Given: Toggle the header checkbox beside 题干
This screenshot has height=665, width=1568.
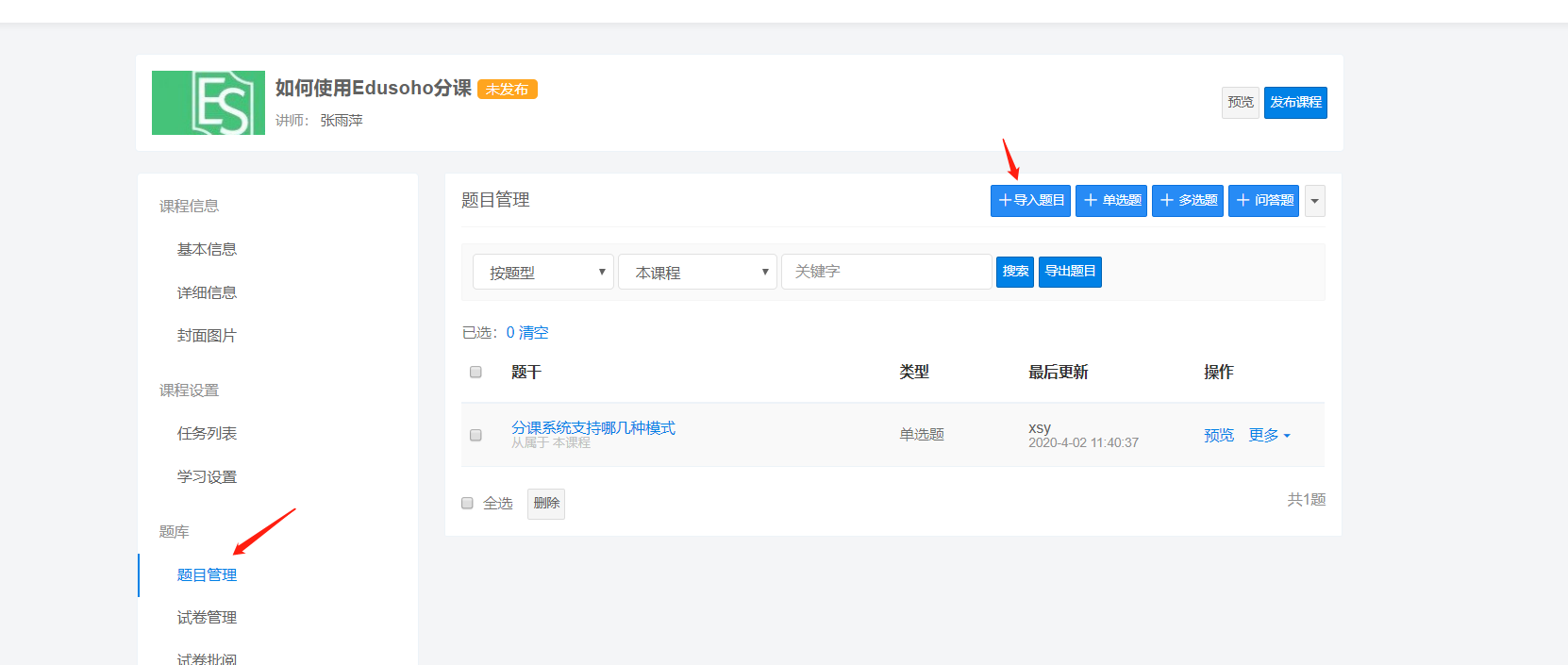Looking at the screenshot, I should (x=475, y=372).
